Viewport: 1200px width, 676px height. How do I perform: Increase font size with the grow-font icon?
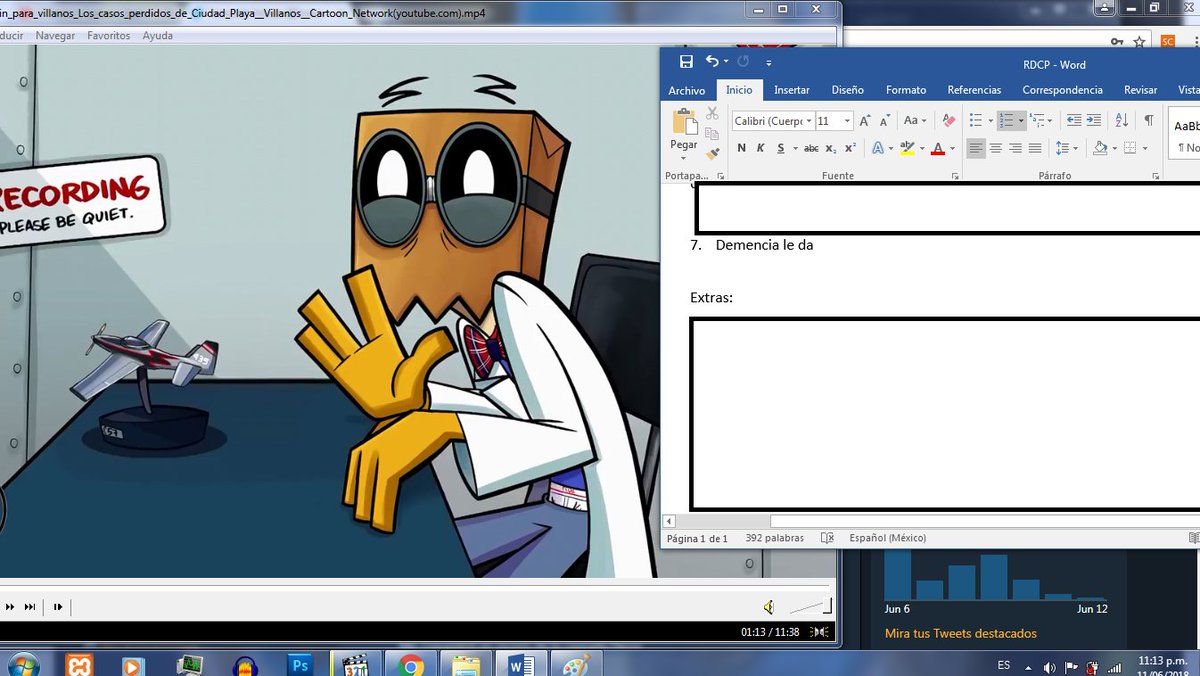[x=866, y=121]
